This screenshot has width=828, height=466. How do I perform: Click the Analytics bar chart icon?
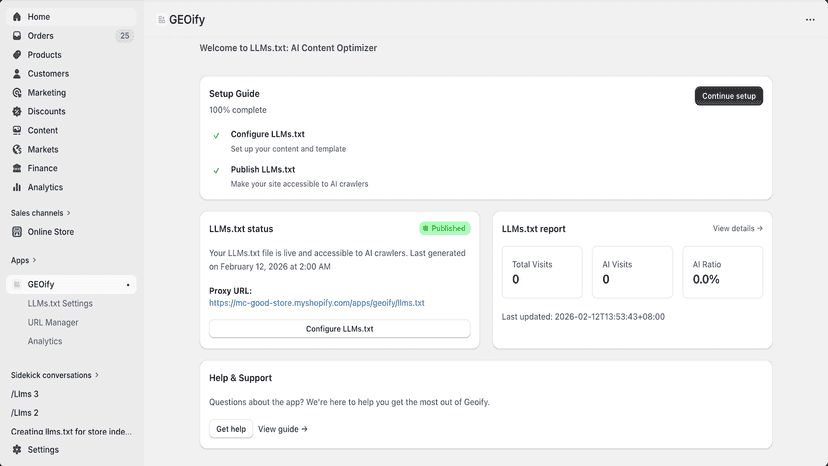click(17, 187)
